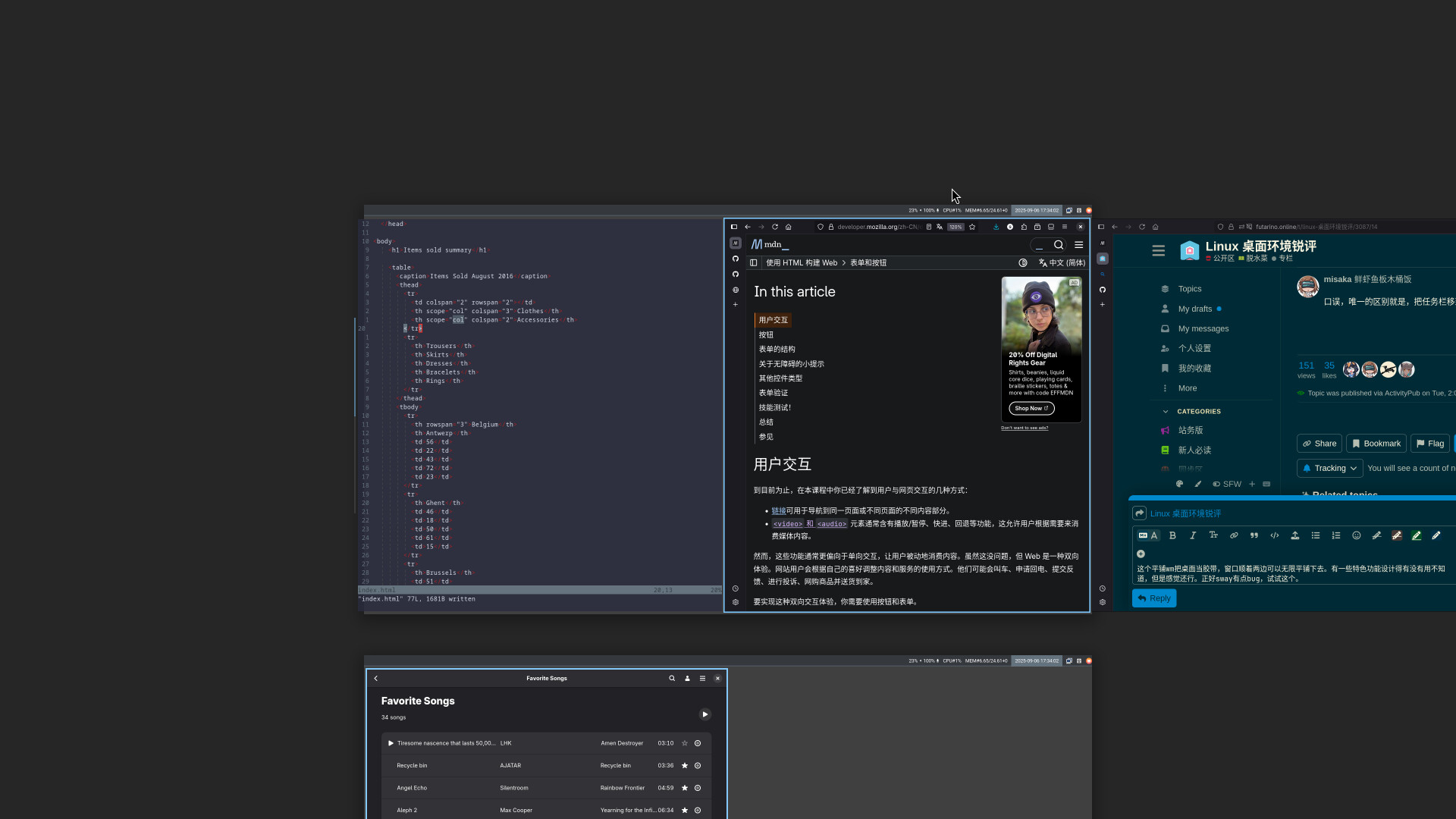Click the blue Reply button
Image resolution: width=1456 pixels, height=819 pixels.
click(1154, 598)
